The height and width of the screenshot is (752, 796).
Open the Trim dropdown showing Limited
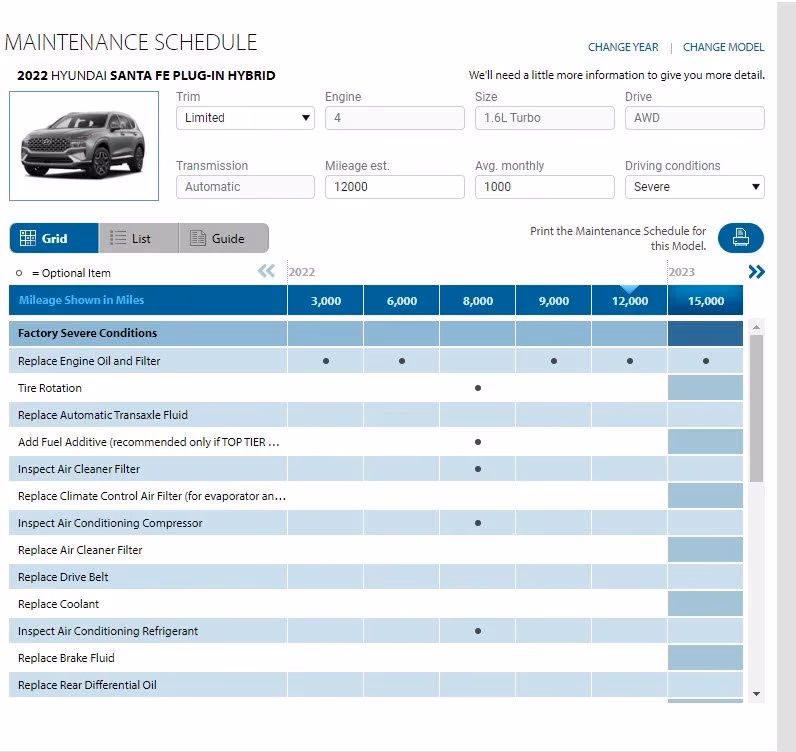coord(245,118)
